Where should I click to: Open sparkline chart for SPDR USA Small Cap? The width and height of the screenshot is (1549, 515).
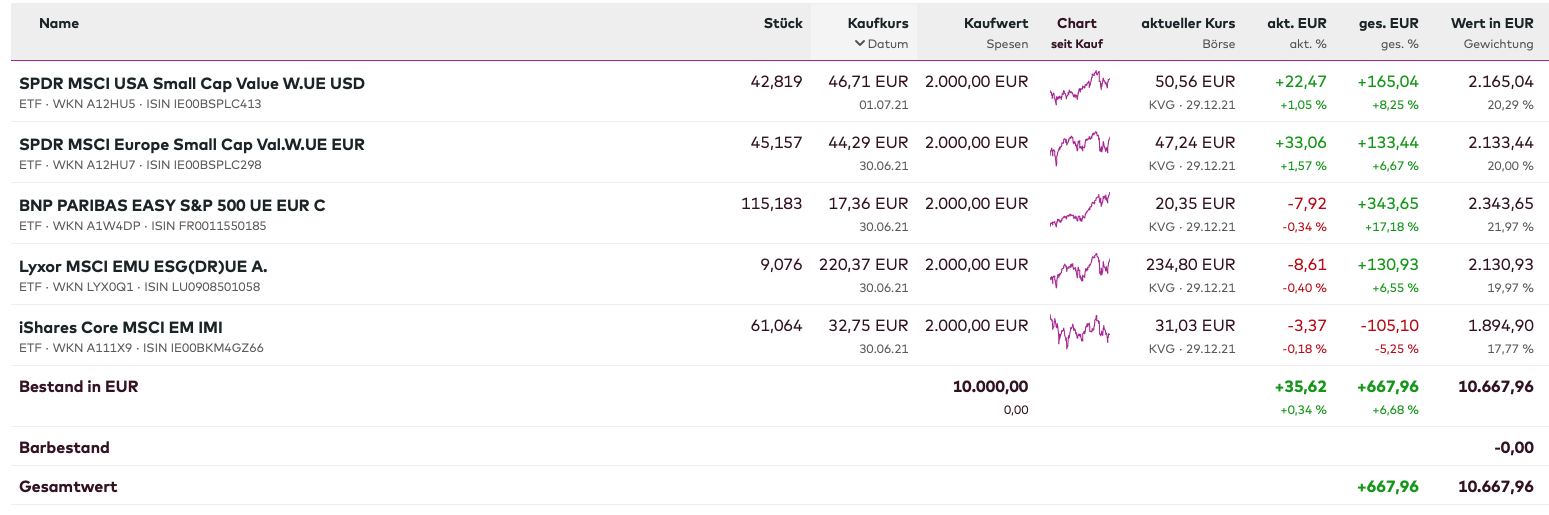click(1079, 89)
